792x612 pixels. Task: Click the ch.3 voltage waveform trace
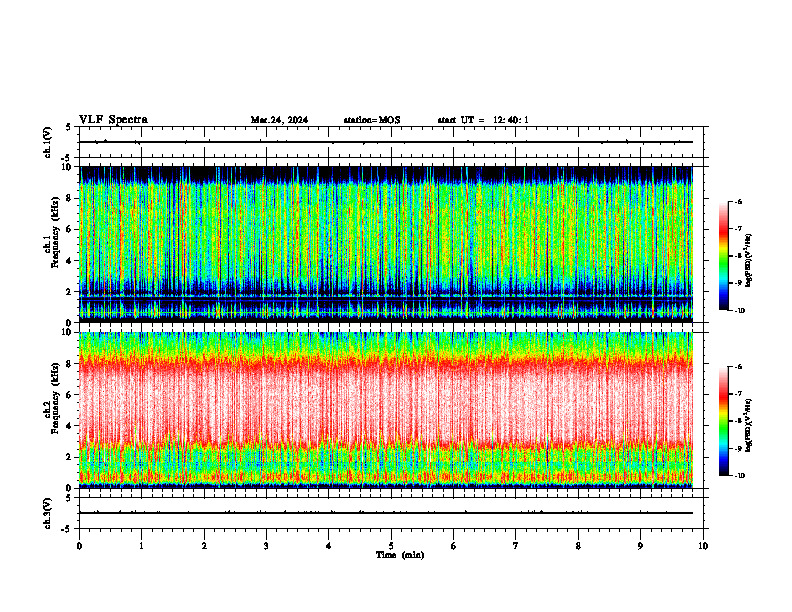[x=386, y=513]
